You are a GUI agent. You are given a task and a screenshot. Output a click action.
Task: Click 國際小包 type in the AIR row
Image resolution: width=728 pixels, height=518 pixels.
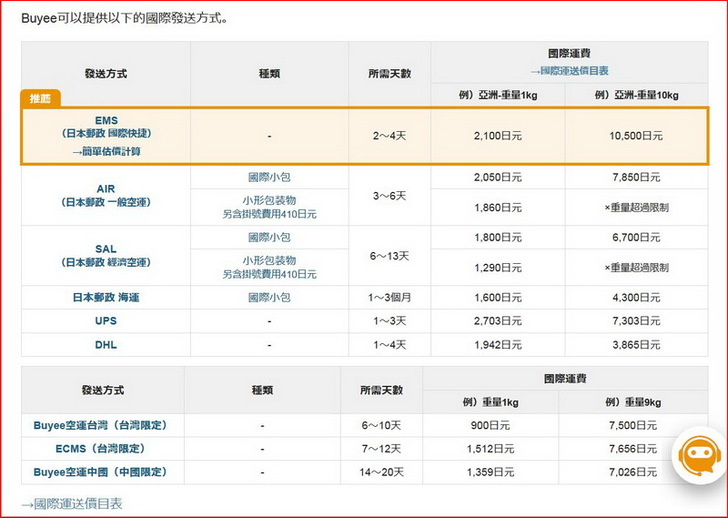pos(269,177)
